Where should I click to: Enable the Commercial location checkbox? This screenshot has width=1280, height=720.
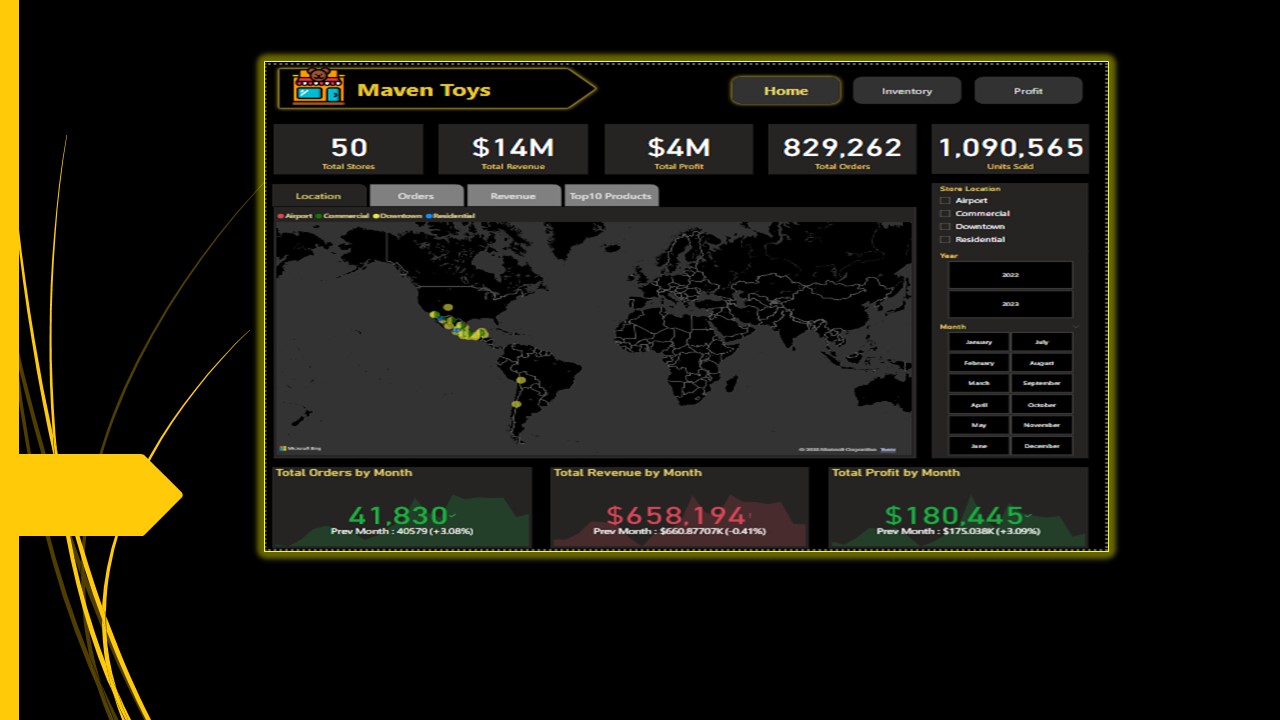pos(945,214)
